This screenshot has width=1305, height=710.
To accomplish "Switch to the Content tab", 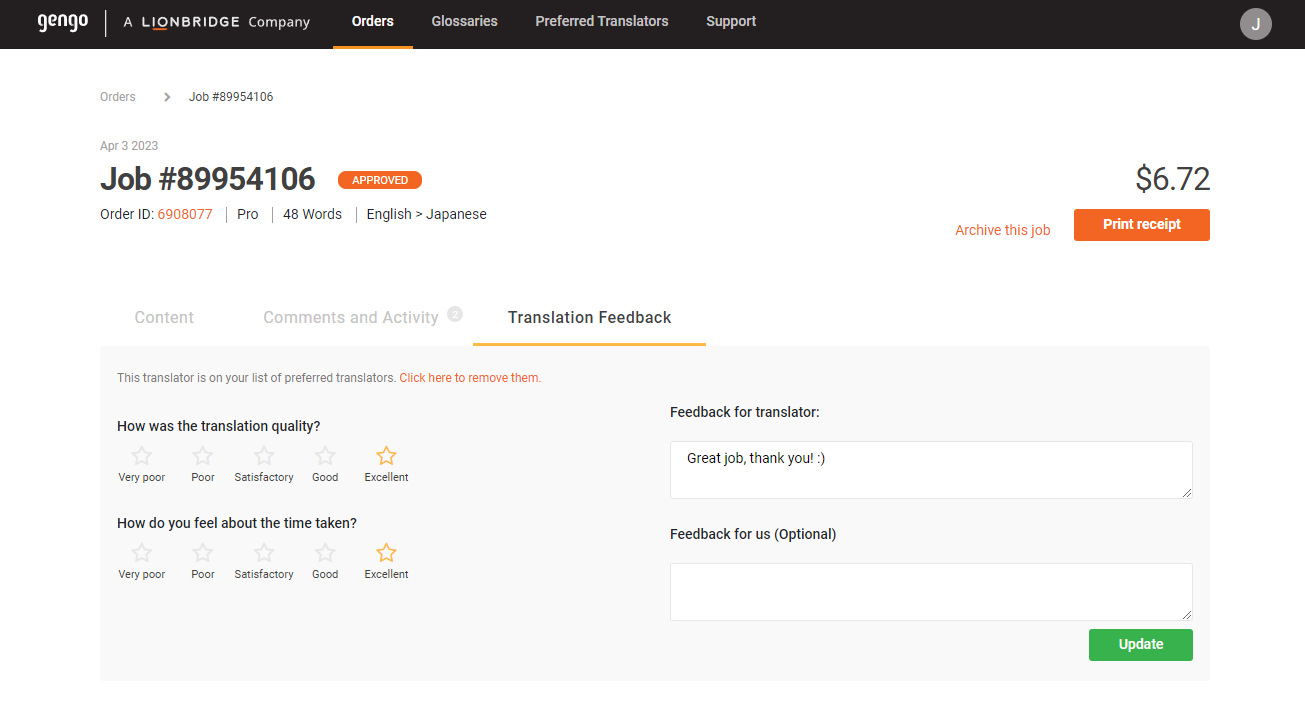I will (164, 317).
